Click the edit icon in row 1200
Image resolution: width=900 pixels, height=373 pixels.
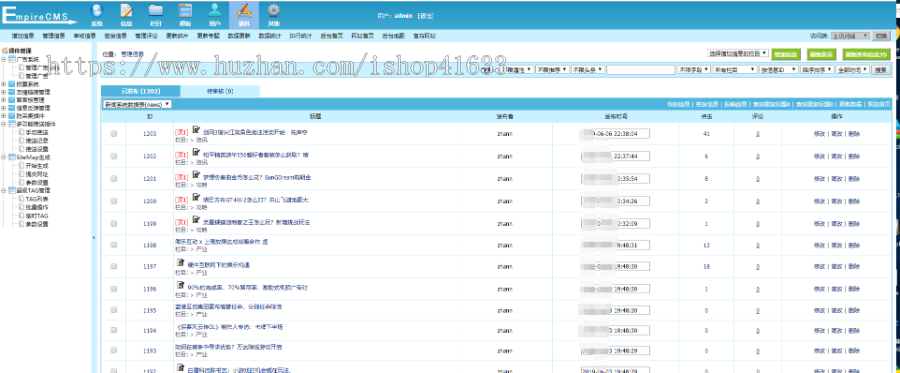[196, 197]
